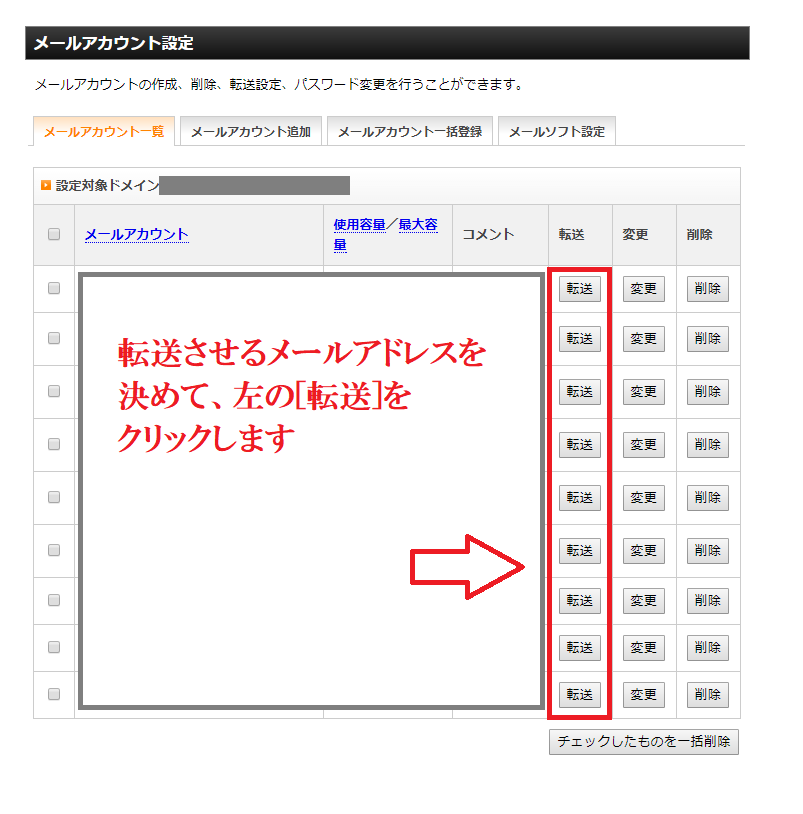Click the 変更 button in the fourth row
Screen dimensions: 803x814
644,444
